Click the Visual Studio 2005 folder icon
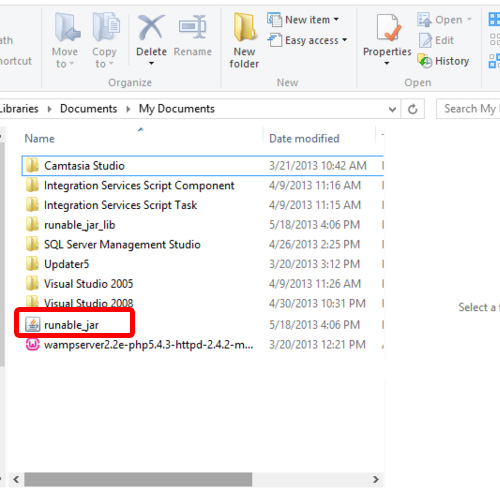 (x=32, y=284)
